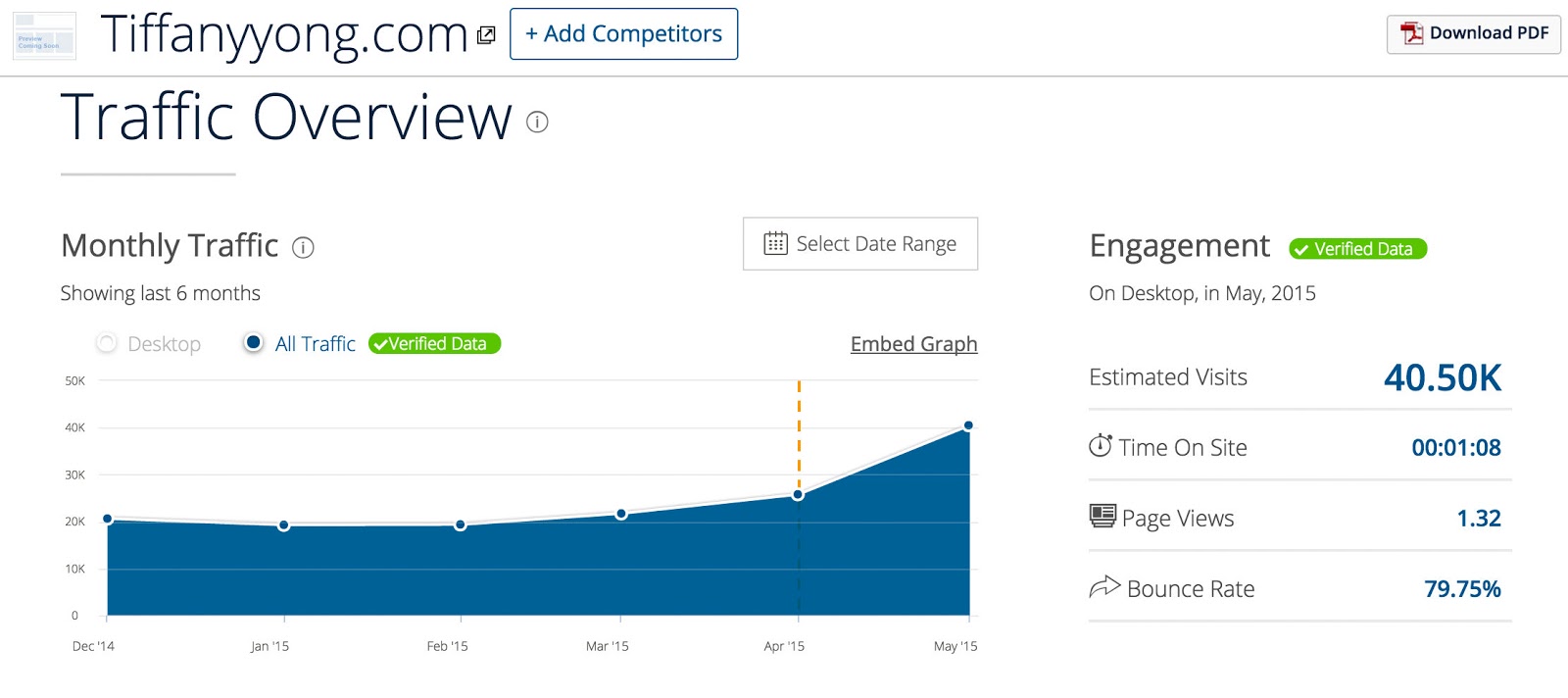Click the 'On Desktop, in May, 2015' text
The width and height of the screenshot is (1568, 698).
[x=1202, y=293]
